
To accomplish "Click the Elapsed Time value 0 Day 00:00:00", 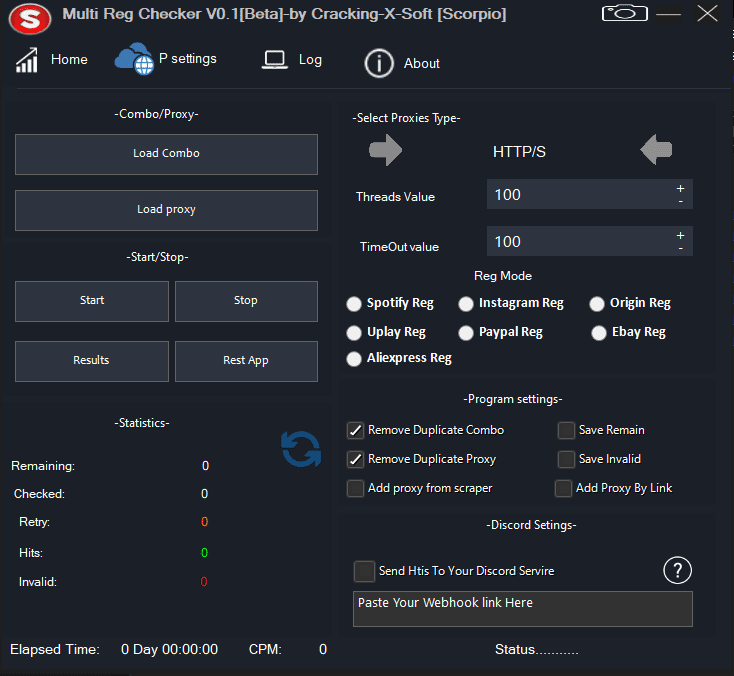I will [169, 649].
